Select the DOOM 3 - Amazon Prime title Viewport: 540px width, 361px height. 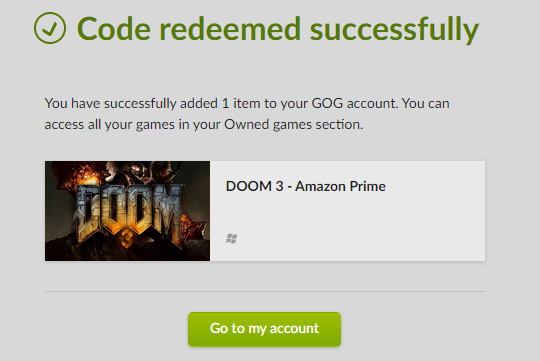coord(305,186)
